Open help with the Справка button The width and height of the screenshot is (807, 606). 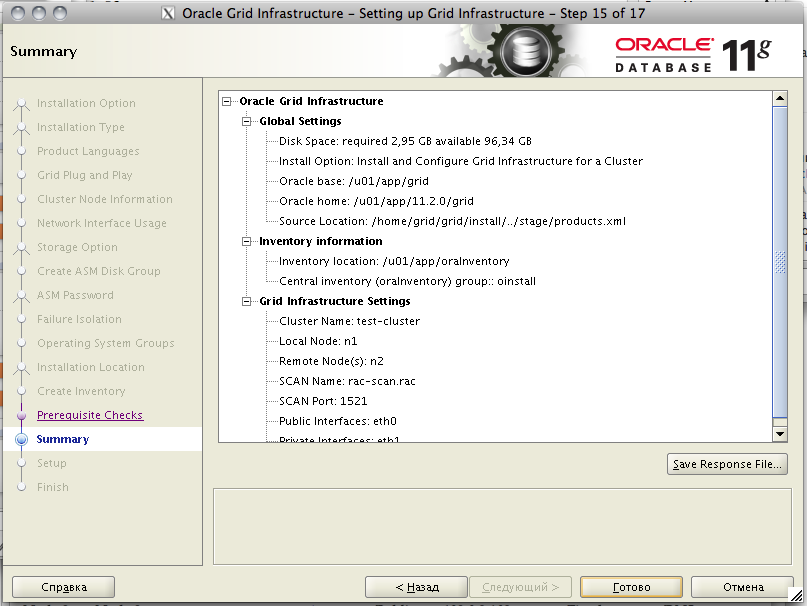click(64, 587)
